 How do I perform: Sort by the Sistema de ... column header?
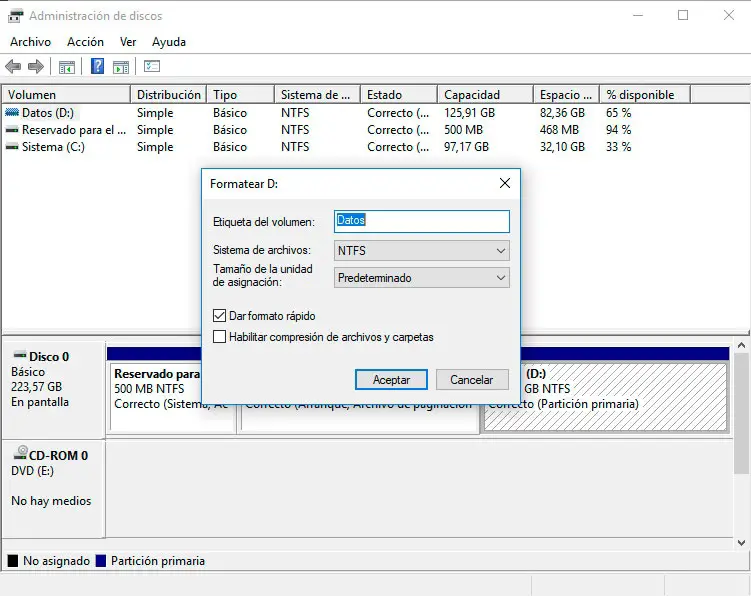click(x=318, y=94)
